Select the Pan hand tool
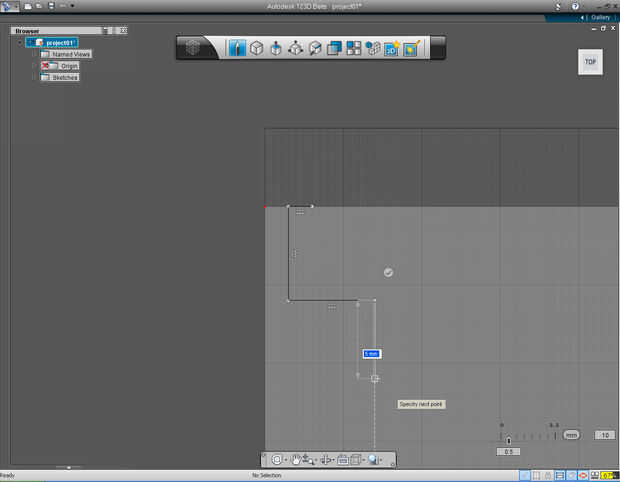 coord(296,459)
